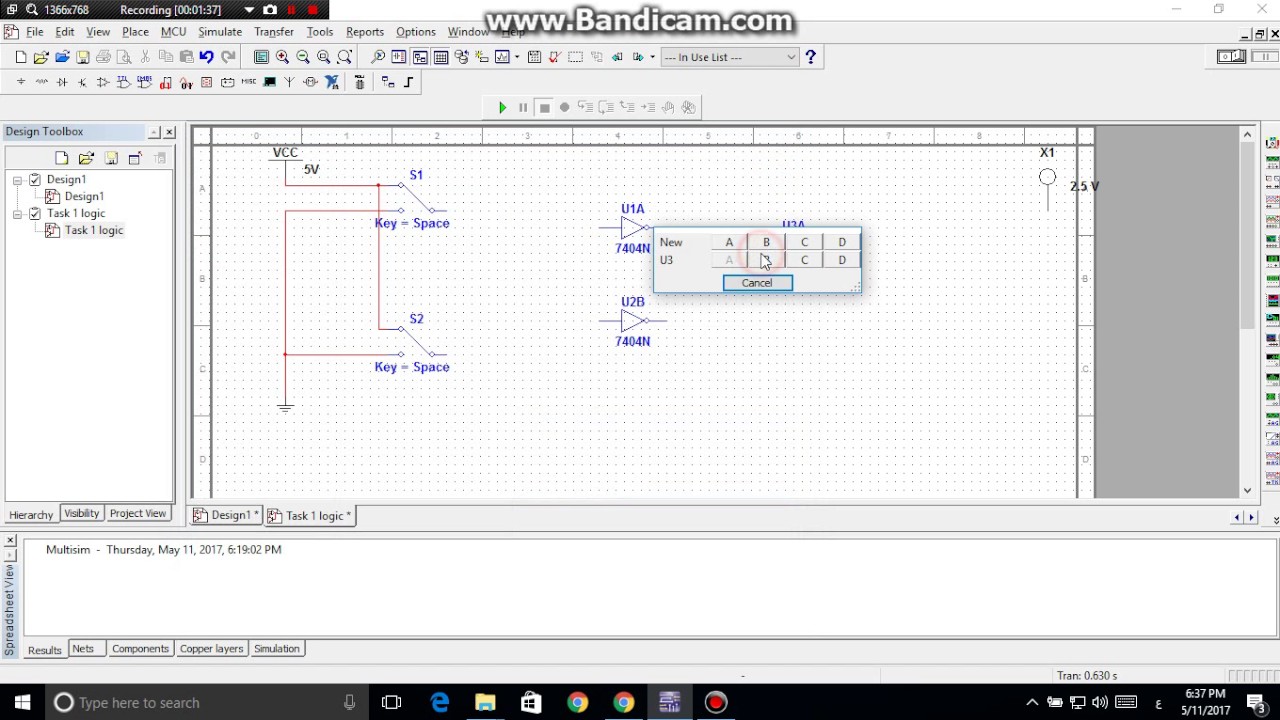Place a diode component icon

pyautogui.click(x=62, y=82)
